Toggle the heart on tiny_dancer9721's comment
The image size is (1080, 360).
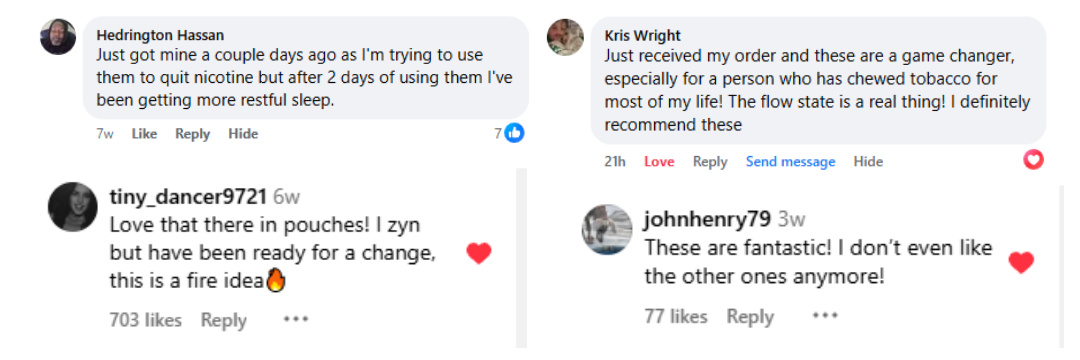[x=479, y=254]
